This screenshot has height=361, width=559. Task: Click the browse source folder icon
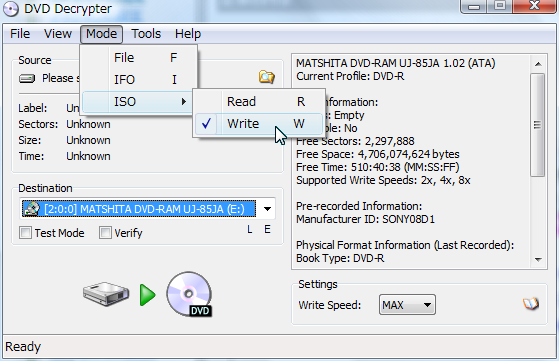pos(267,76)
